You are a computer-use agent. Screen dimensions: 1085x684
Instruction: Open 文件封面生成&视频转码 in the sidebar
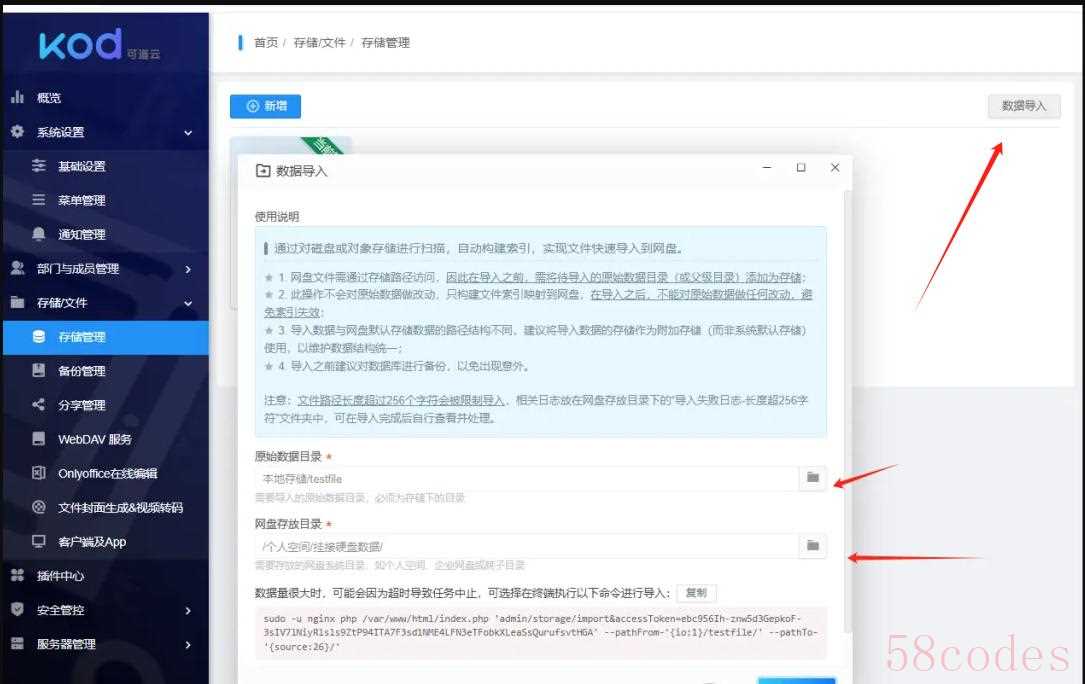coord(105,507)
